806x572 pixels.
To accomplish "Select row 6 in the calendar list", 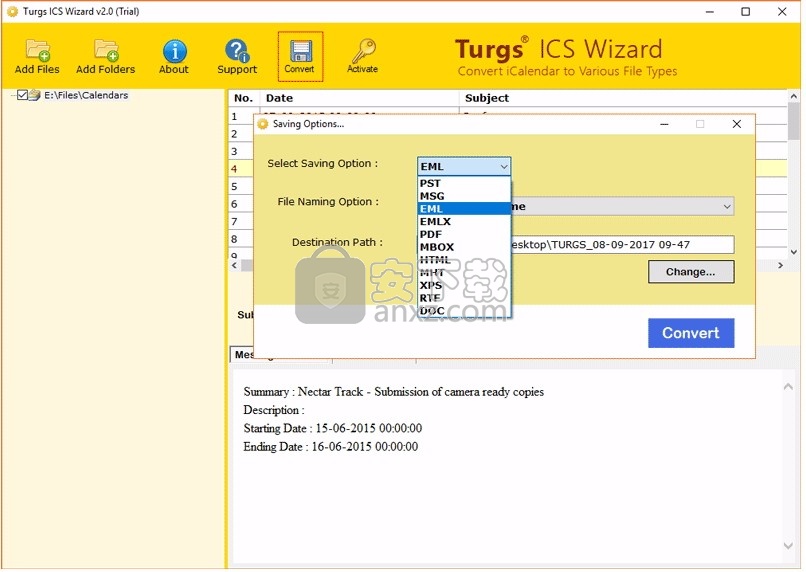I will pyautogui.click(x=241, y=204).
